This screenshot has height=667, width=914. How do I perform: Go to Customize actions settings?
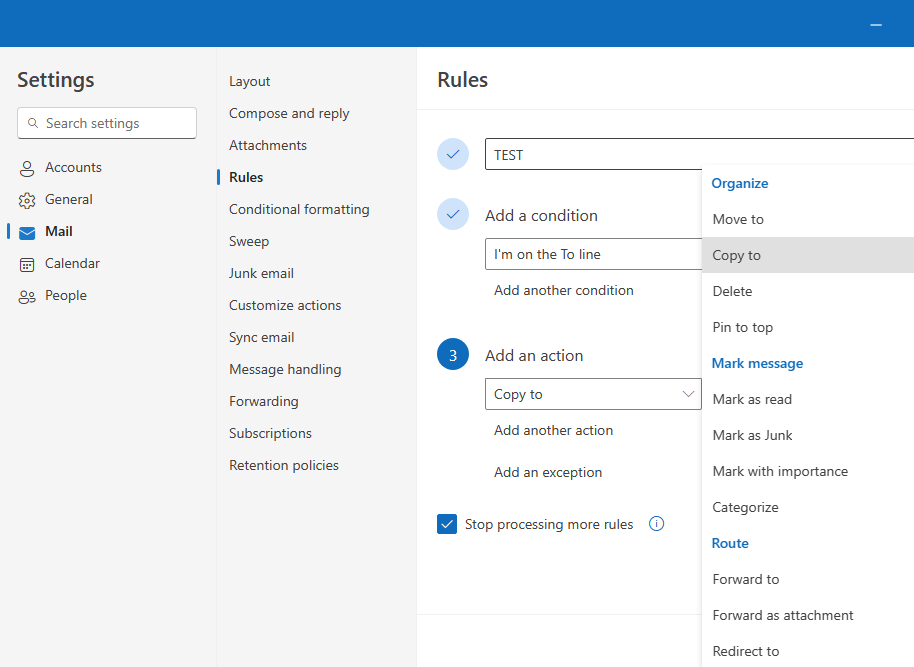[x=285, y=306]
